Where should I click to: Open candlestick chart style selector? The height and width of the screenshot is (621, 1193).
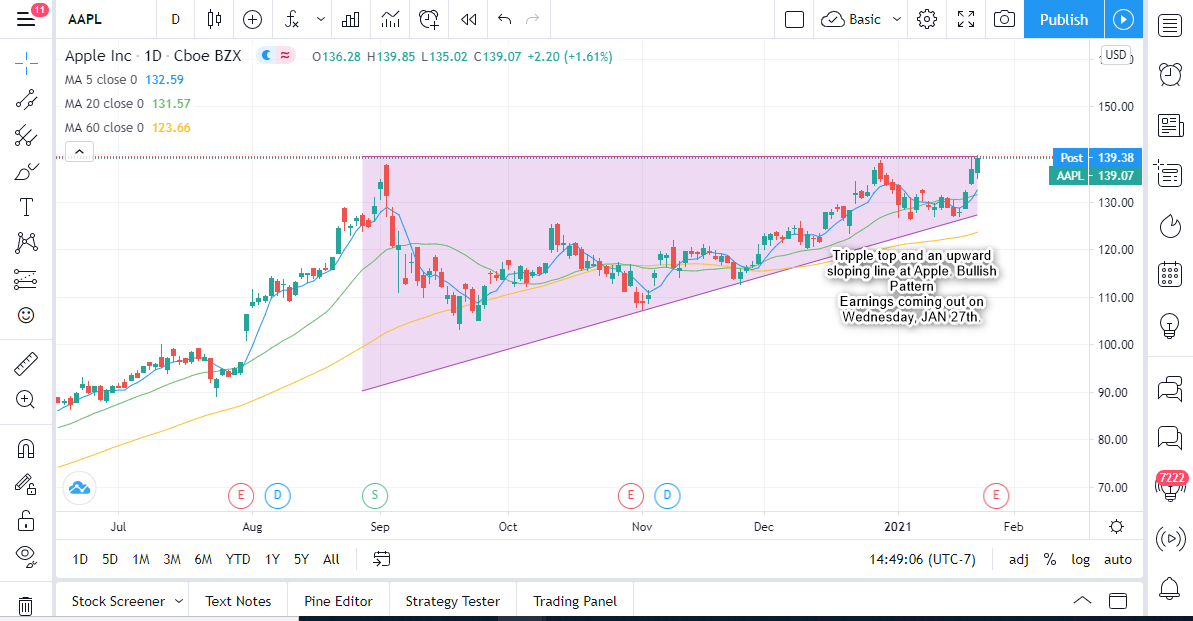(215, 19)
